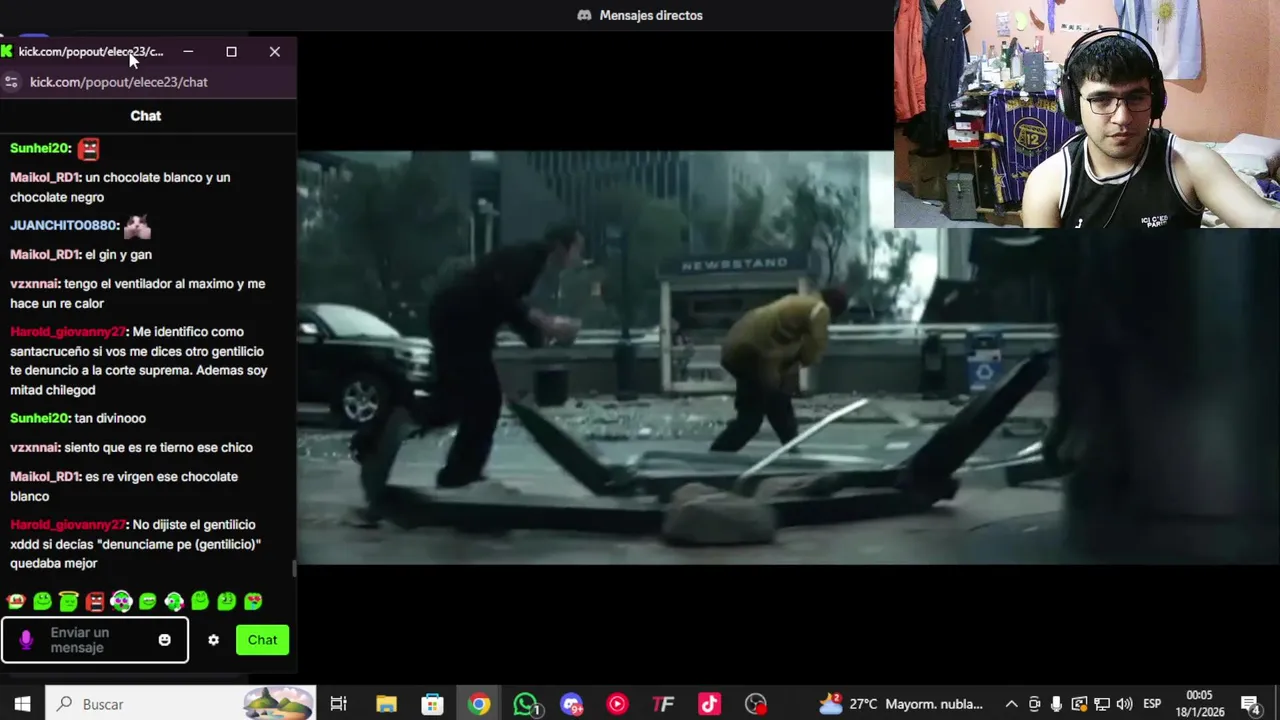Click the cat emote in JUANCHITO0880's message

click(x=137, y=226)
